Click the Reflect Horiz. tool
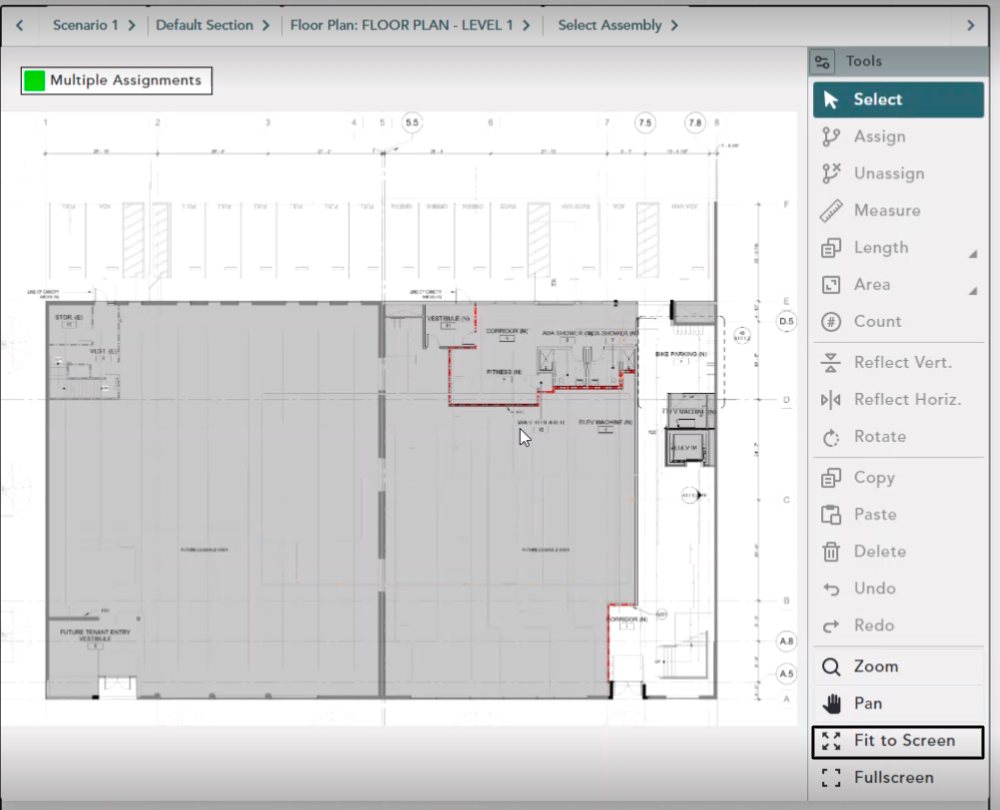Screen dimensions: 1000x810 pyautogui.click(x=830, y=400)
